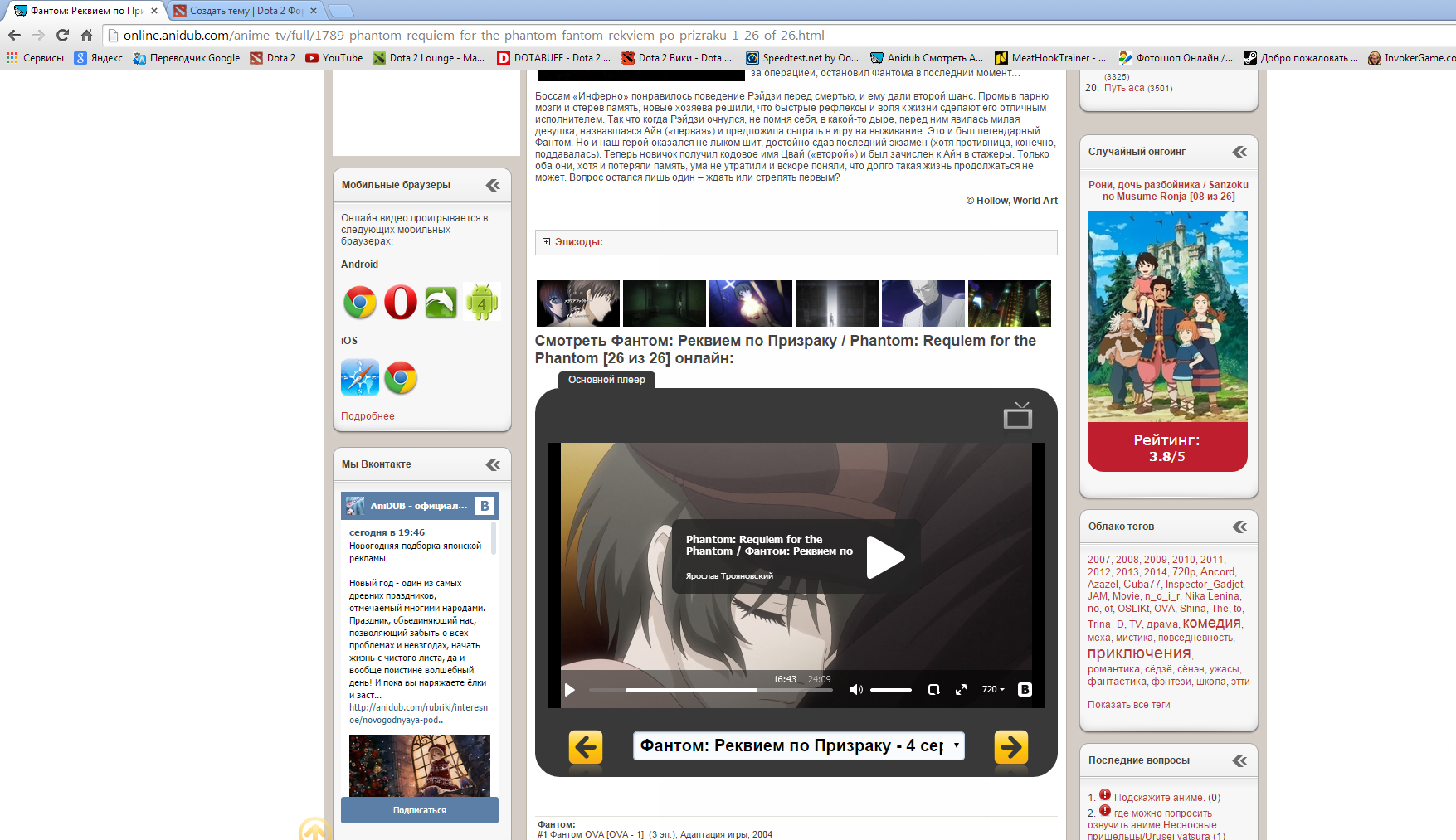Open the DOTABUFF bookmark
The image size is (1456, 840).
pos(554,58)
